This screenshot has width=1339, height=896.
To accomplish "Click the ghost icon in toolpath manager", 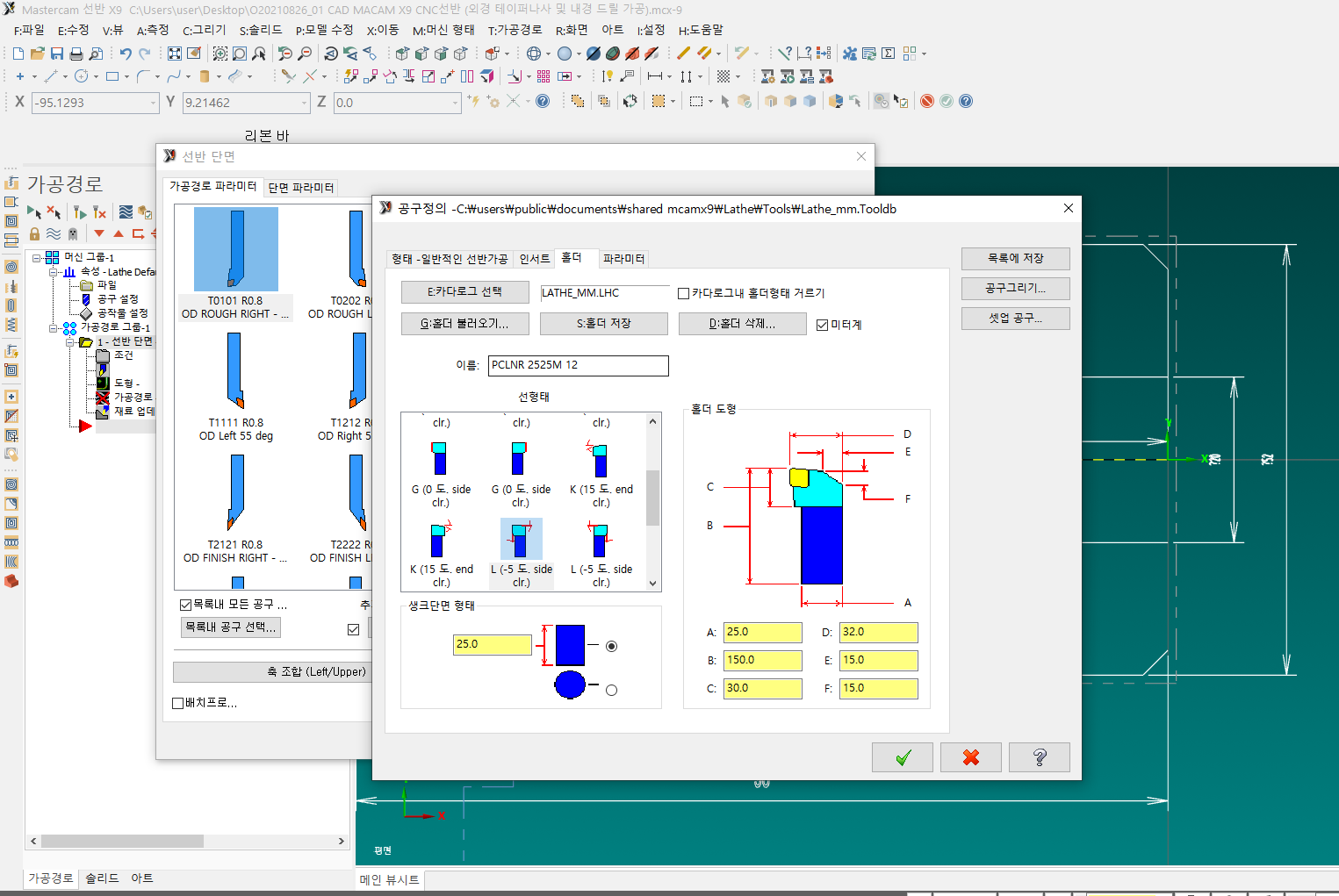I will click(73, 233).
